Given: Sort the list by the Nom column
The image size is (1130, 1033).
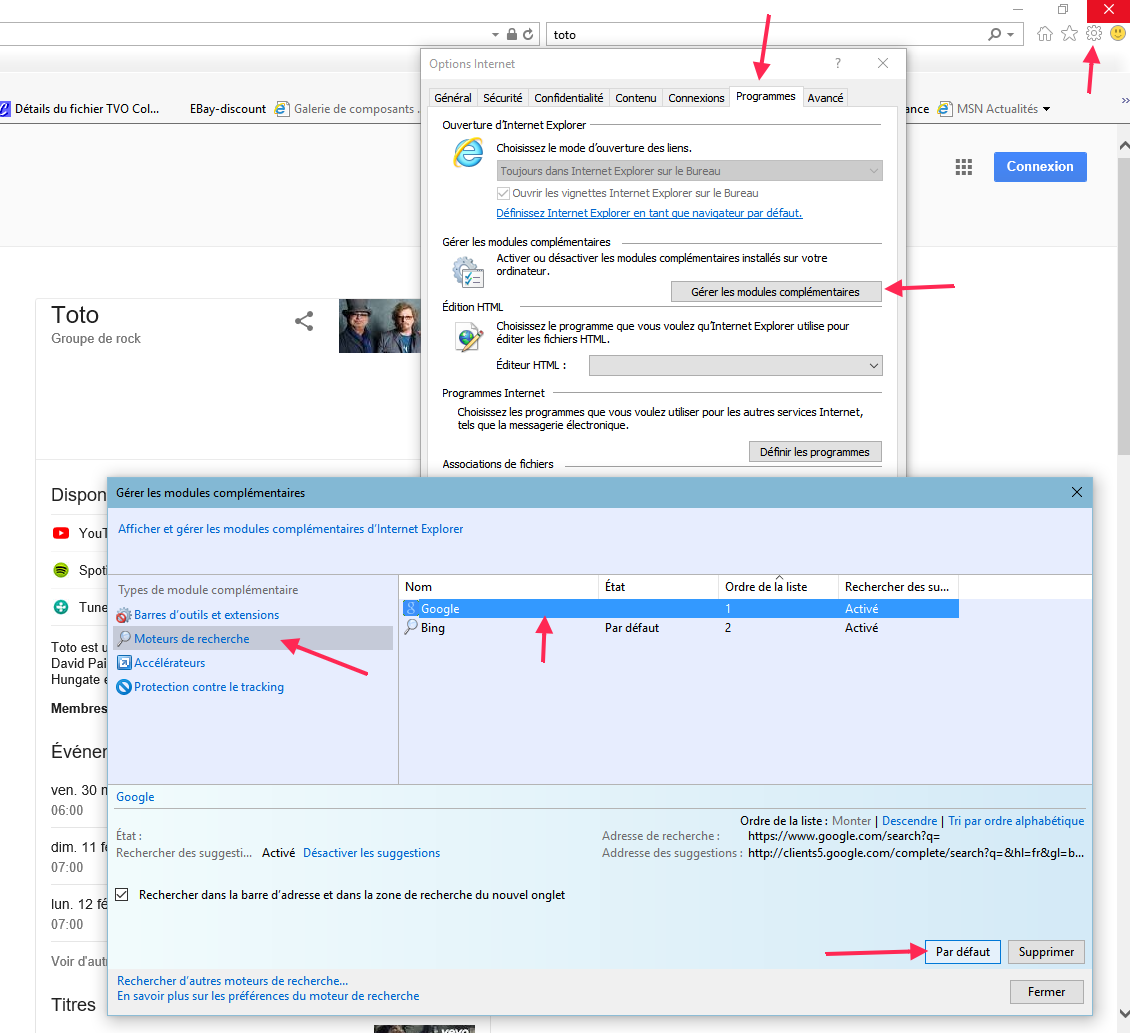Looking at the screenshot, I should tap(499, 587).
